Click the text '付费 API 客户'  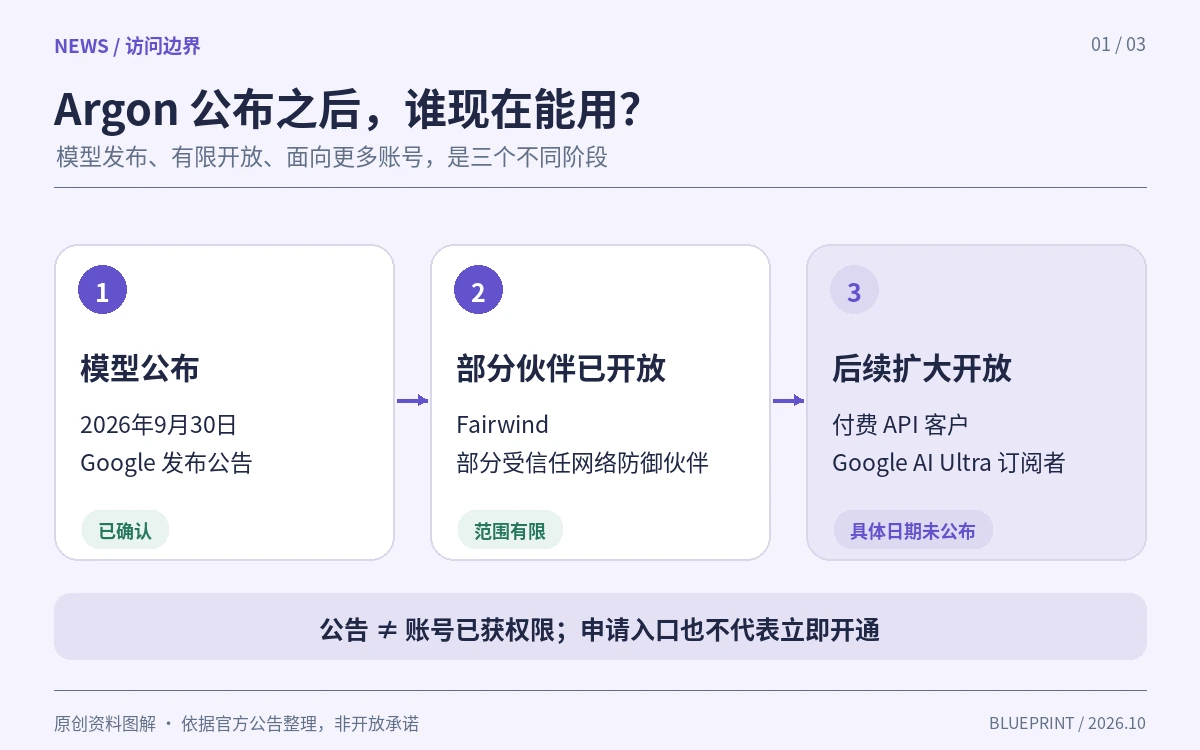(x=900, y=424)
